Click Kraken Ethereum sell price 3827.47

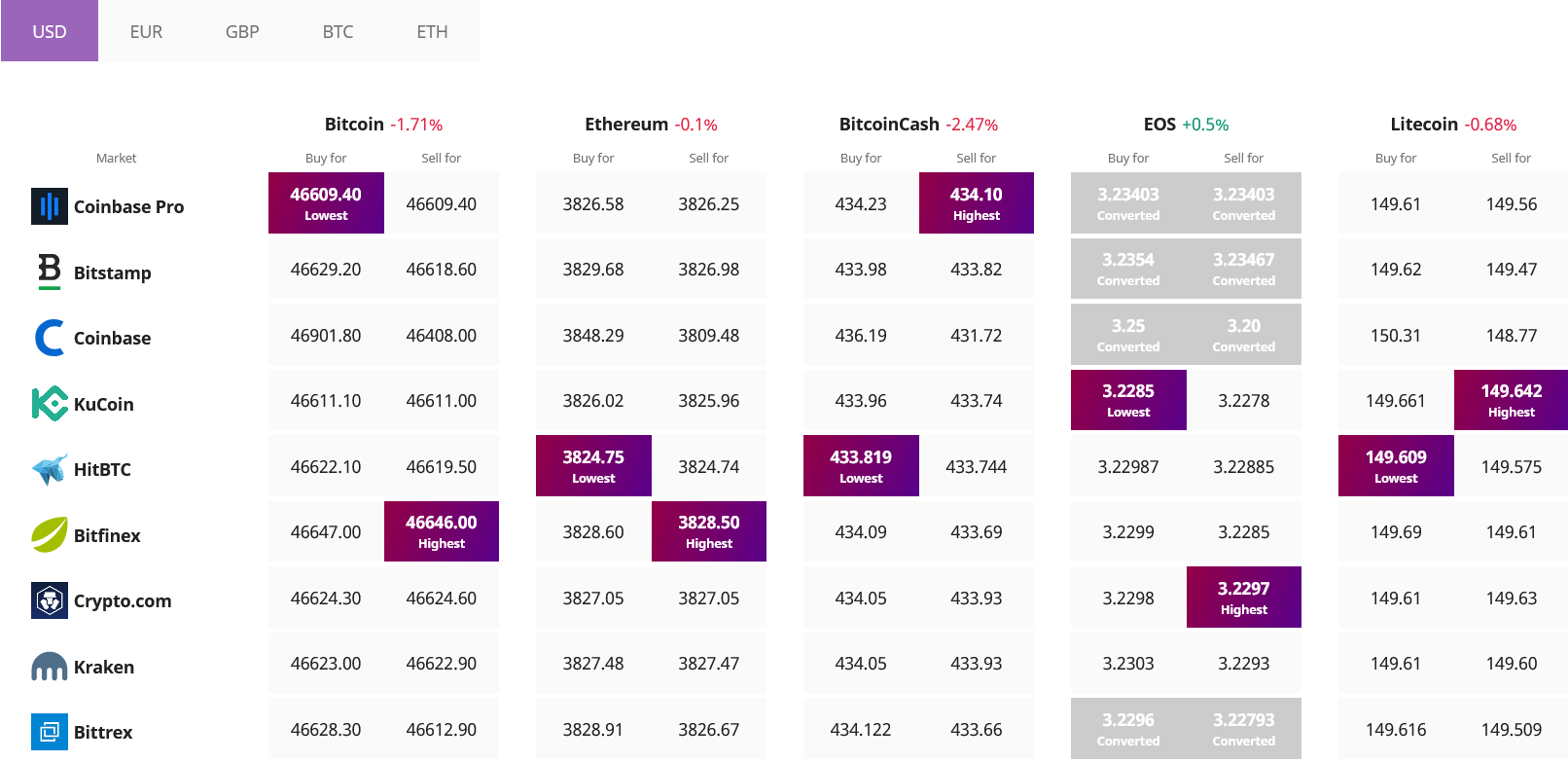click(x=709, y=664)
